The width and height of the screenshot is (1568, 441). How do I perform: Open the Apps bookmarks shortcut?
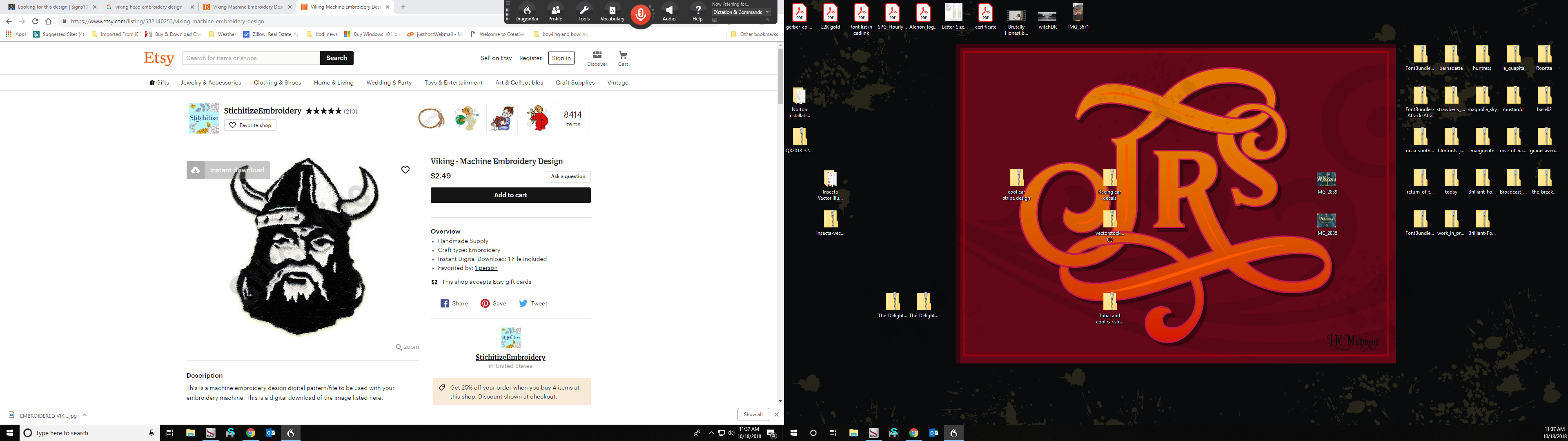(x=16, y=35)
